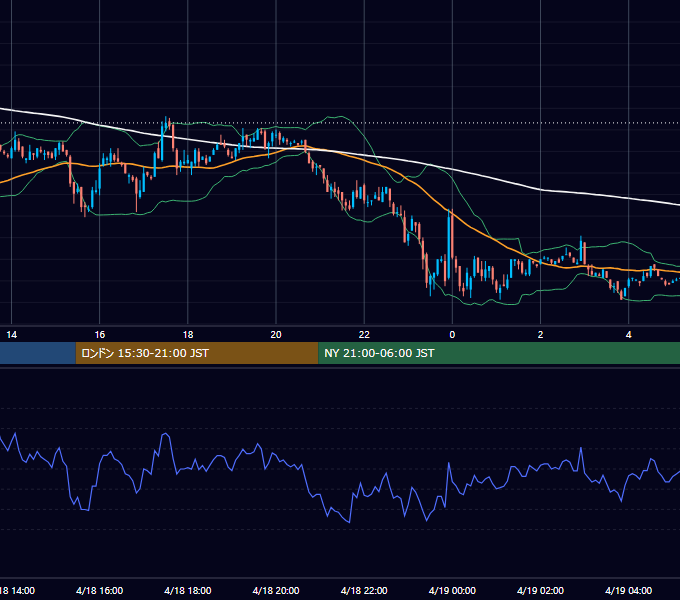Click the '4/18 22:00' date label
The image size is (680, 600).
(364, 591)
